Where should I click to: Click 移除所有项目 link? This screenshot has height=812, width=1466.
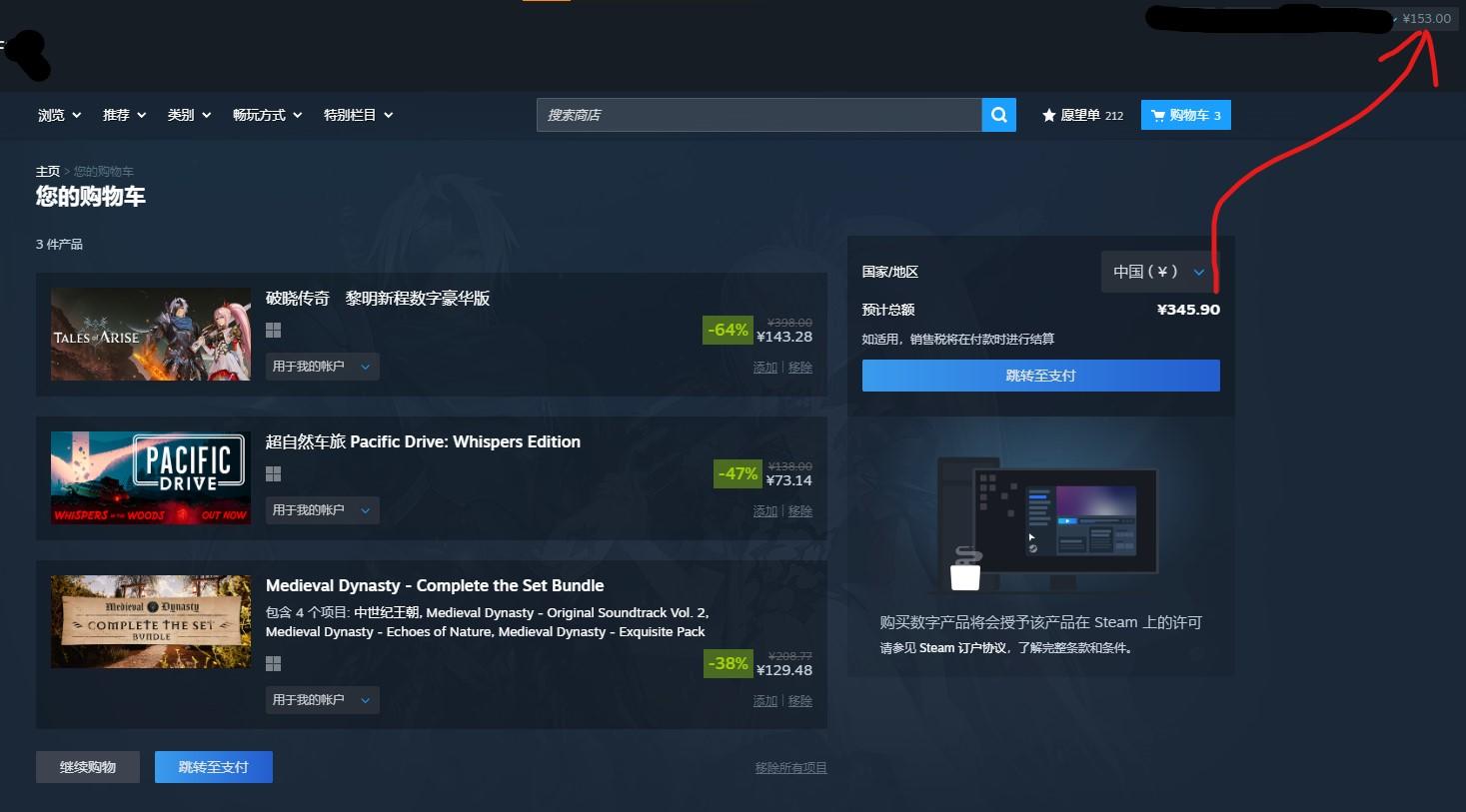point(791,768)
